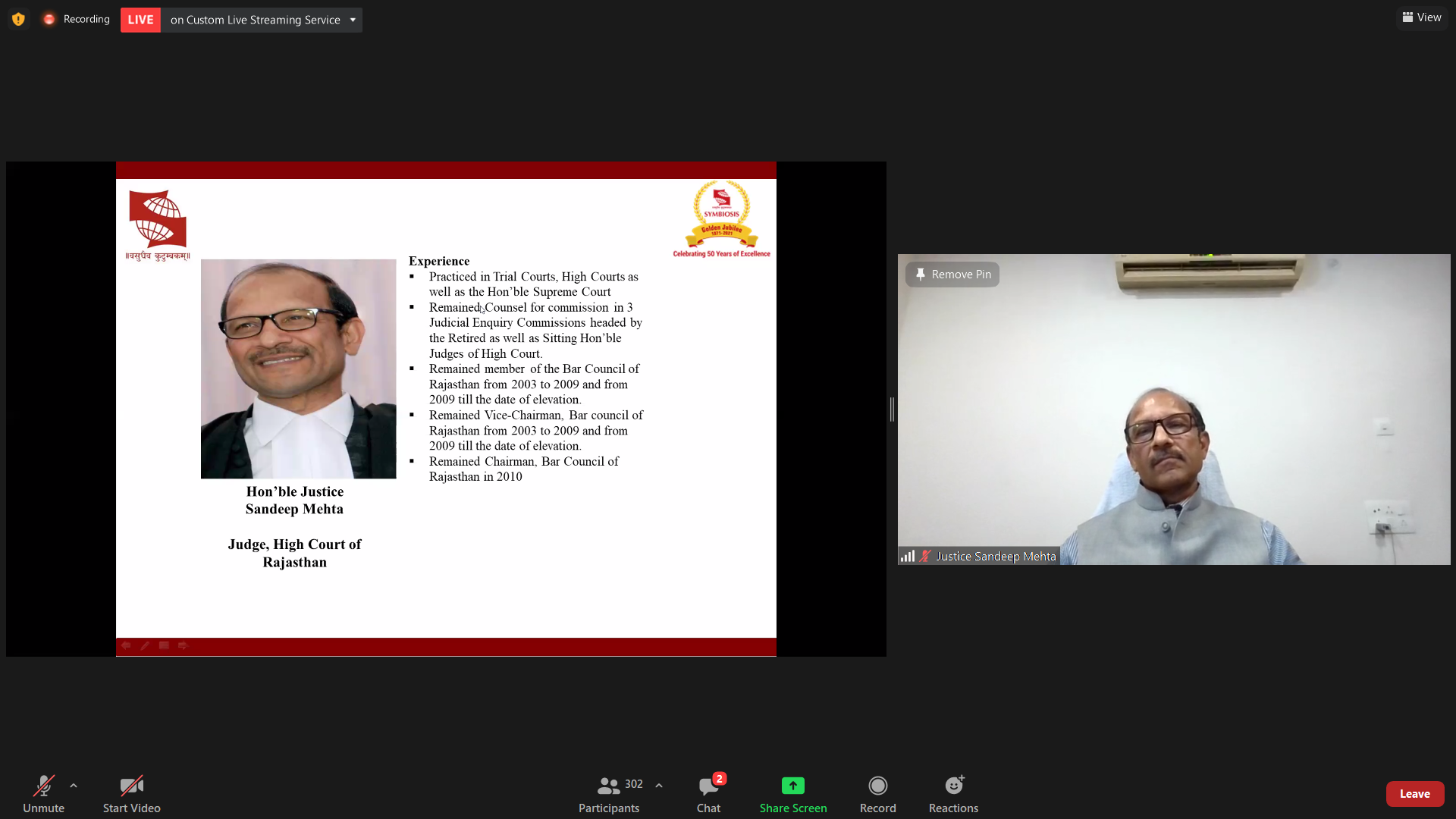Open the Participants list
Viewport: 1456px width, 819px height.
(609, 793)
